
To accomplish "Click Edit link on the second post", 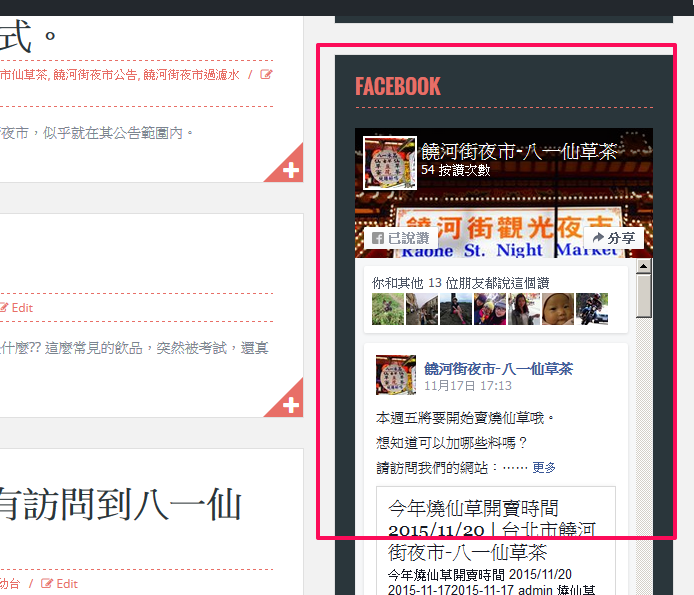I will pyautogui.click(x=22, y=308).
